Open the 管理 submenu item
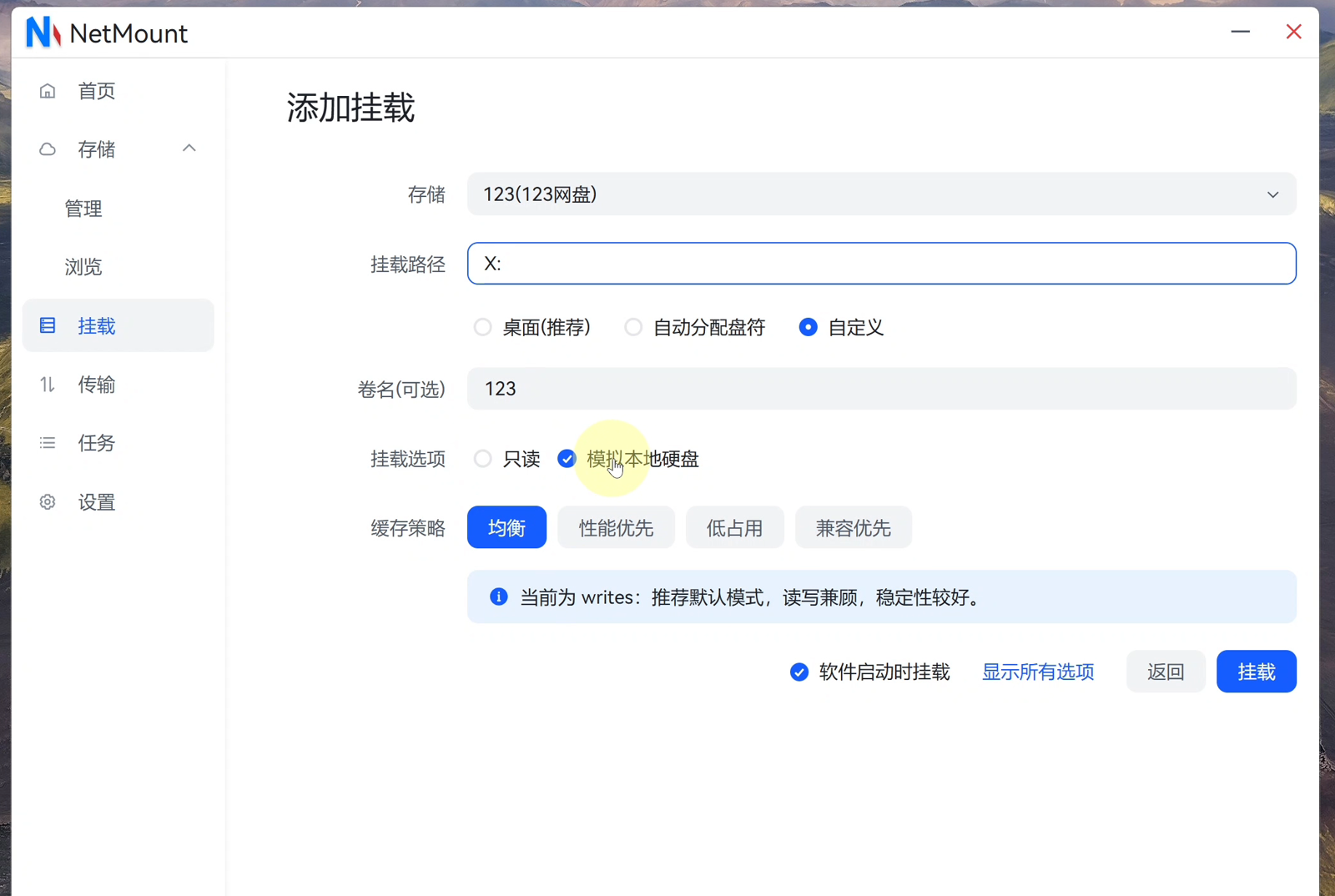1335x896 pixels. [83, 209]
